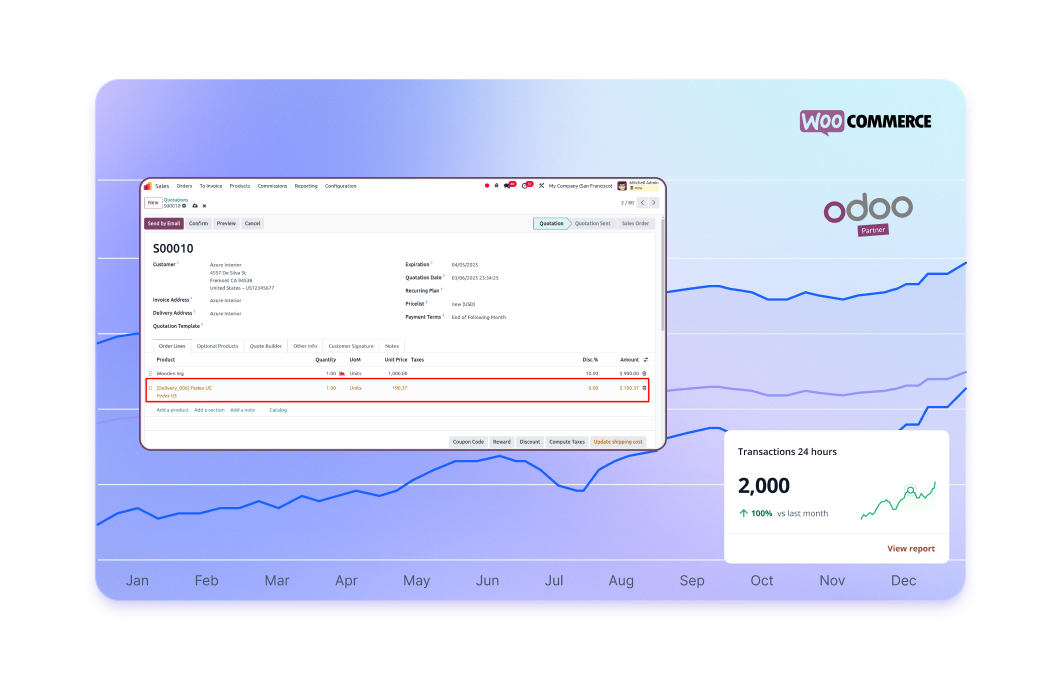
Task: Delete the Wooden leg order line
Action: [644, 374]
